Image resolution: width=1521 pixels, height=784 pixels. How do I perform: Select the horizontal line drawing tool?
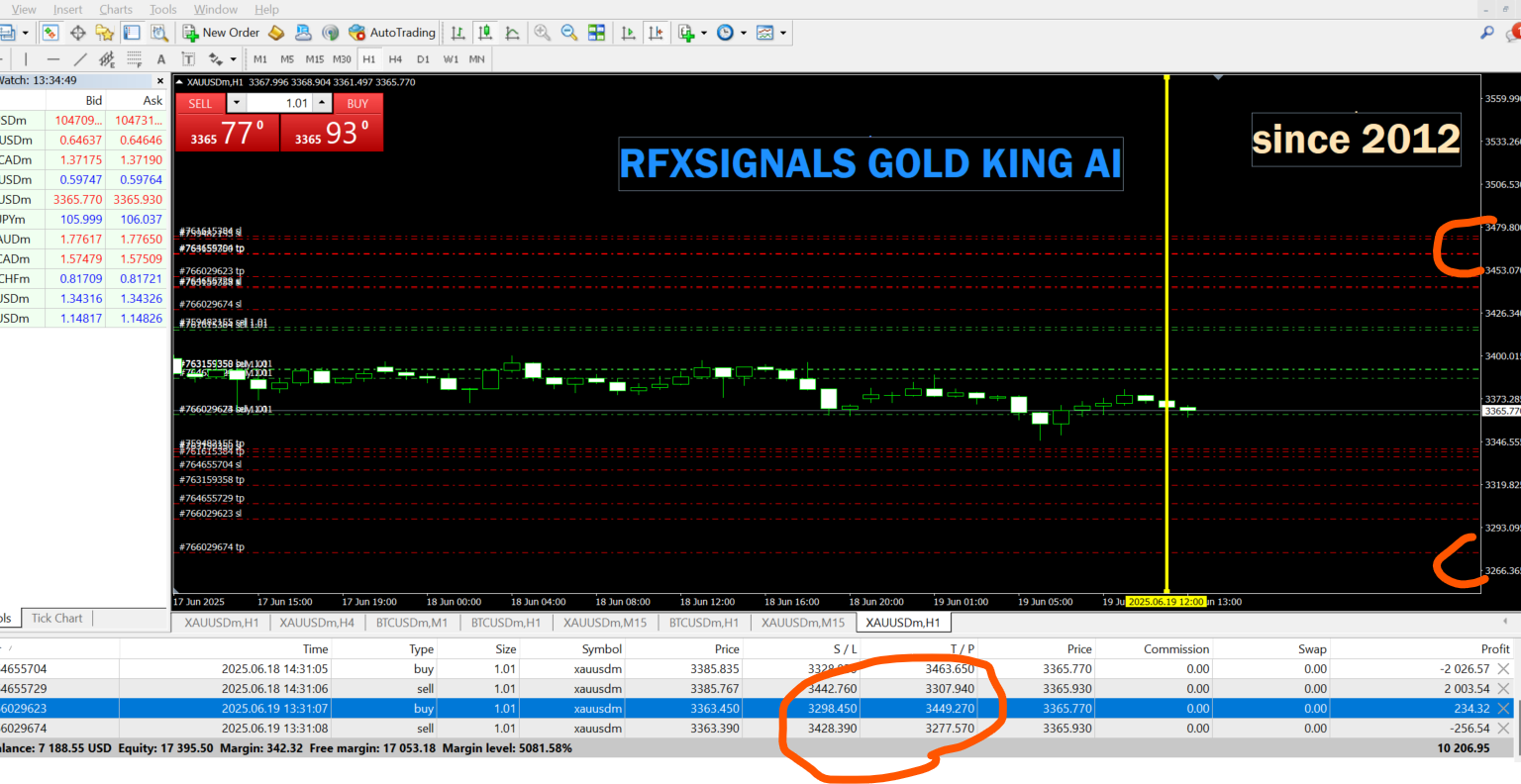[53, 59]
